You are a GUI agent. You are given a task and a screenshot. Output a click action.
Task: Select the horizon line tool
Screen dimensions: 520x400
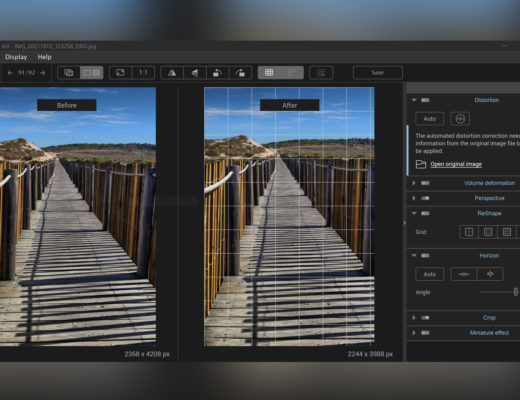[x=464, y=274]
